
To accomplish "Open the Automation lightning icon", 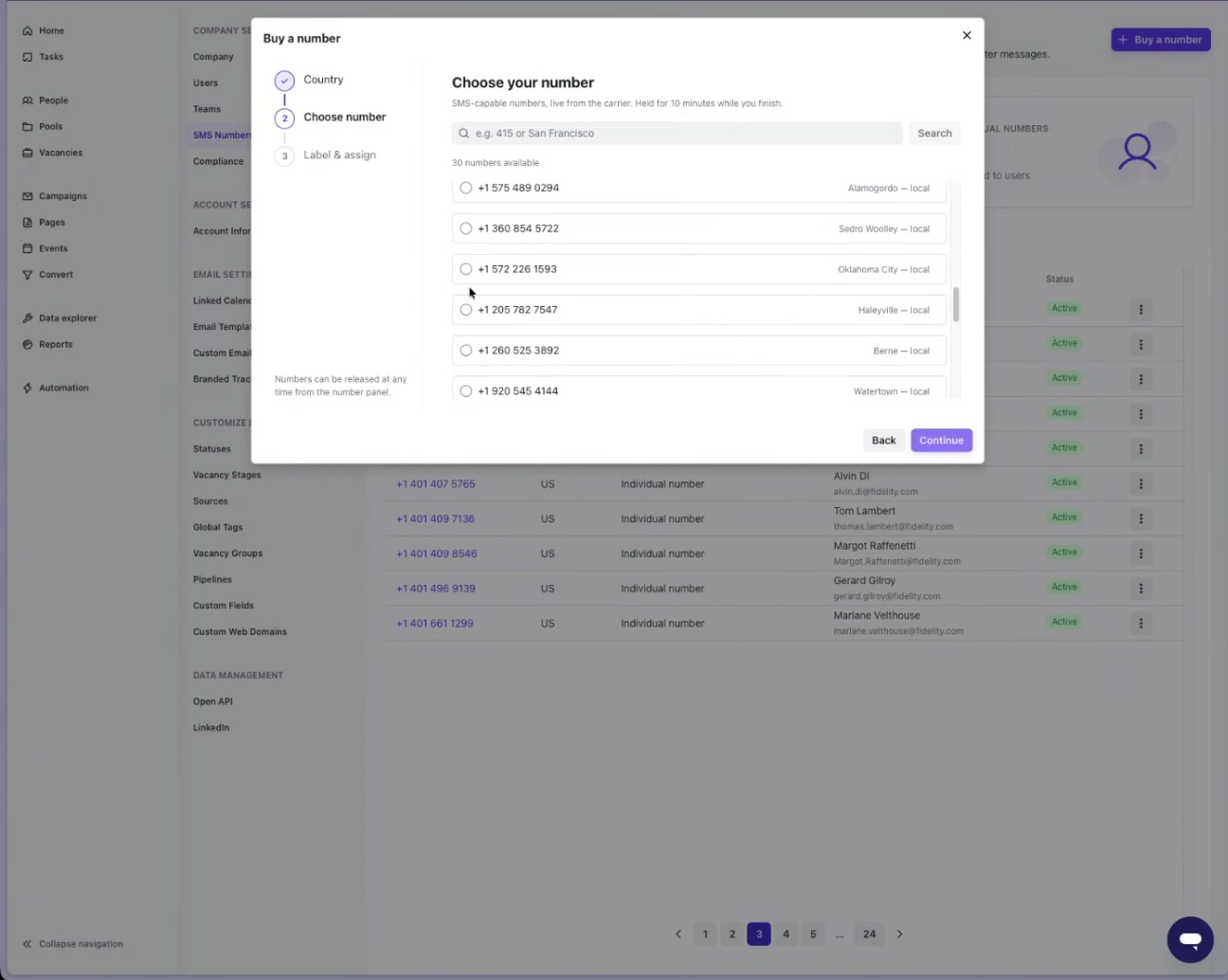I will coord(27,389).
